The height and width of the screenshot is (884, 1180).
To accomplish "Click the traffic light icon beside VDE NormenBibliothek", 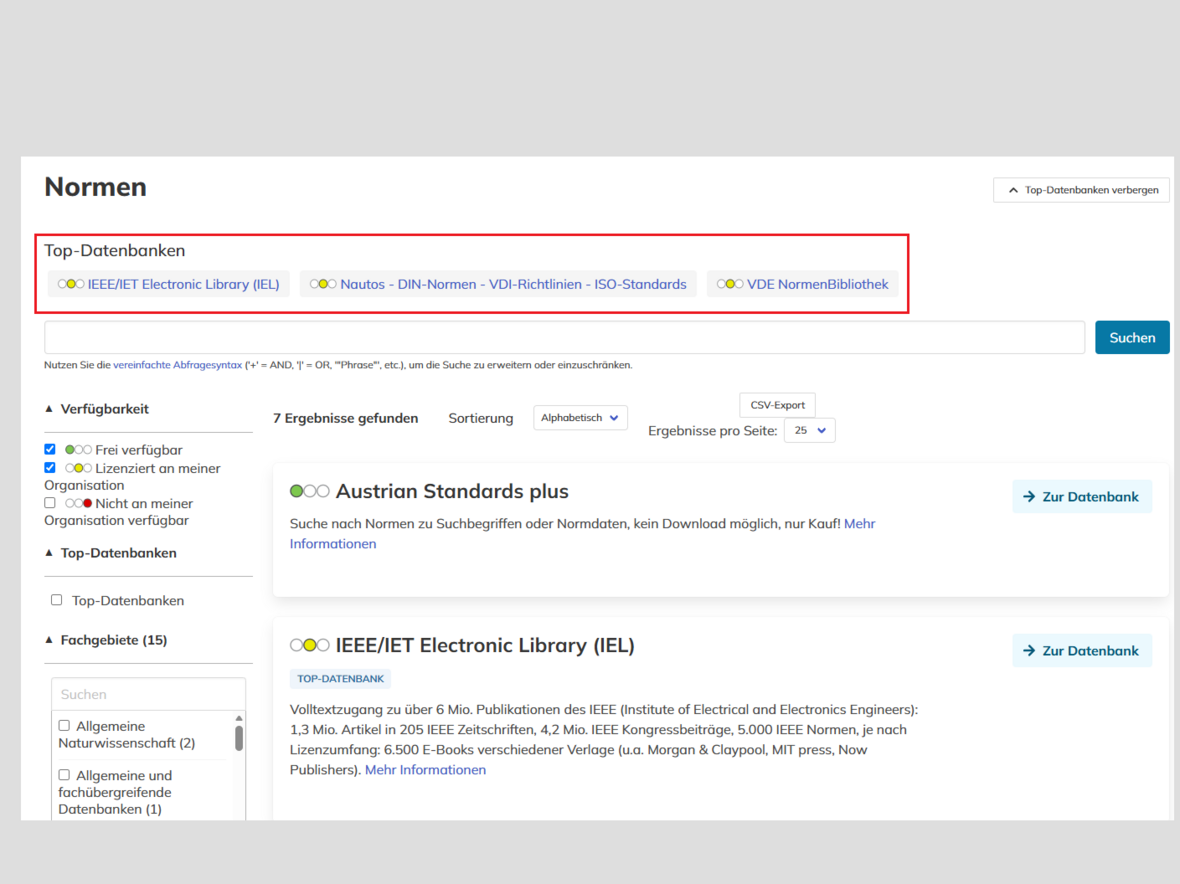I will pyautogui.click(x=730, y=284).
